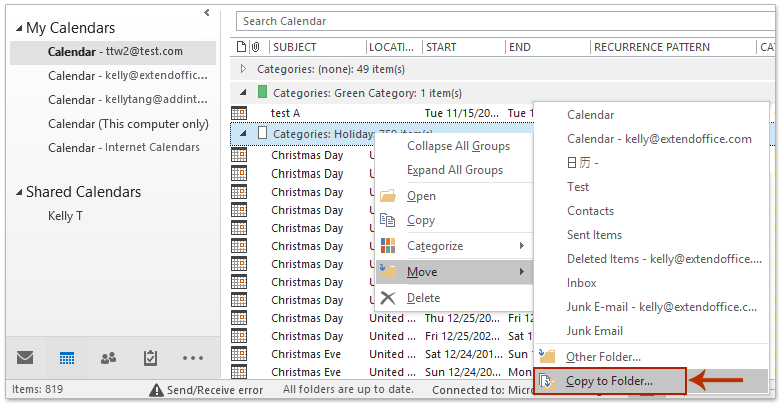Open Tasks view in navigation bar

tap(150, 357)
